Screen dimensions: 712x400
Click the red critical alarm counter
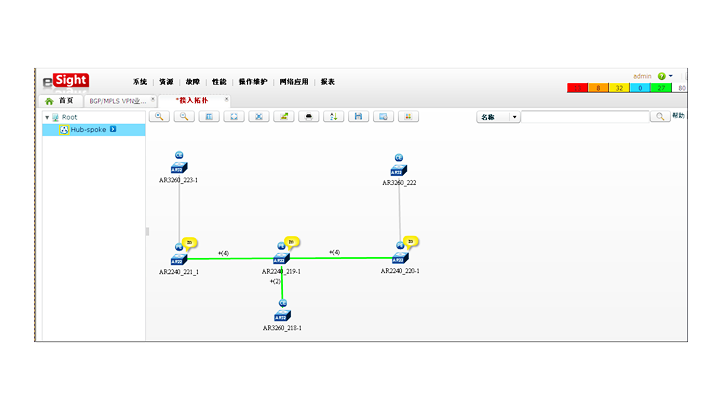point(577,88)
